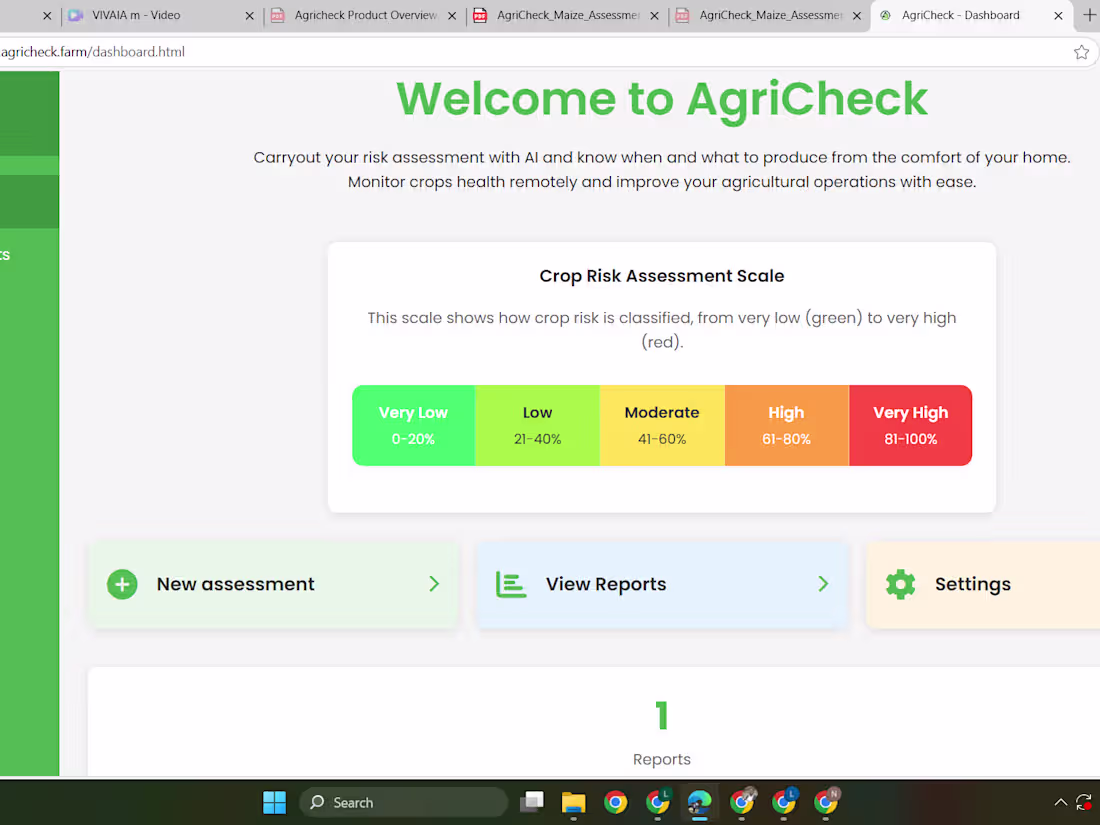Close the Agricheck Product Overview tab

(452, 15)
